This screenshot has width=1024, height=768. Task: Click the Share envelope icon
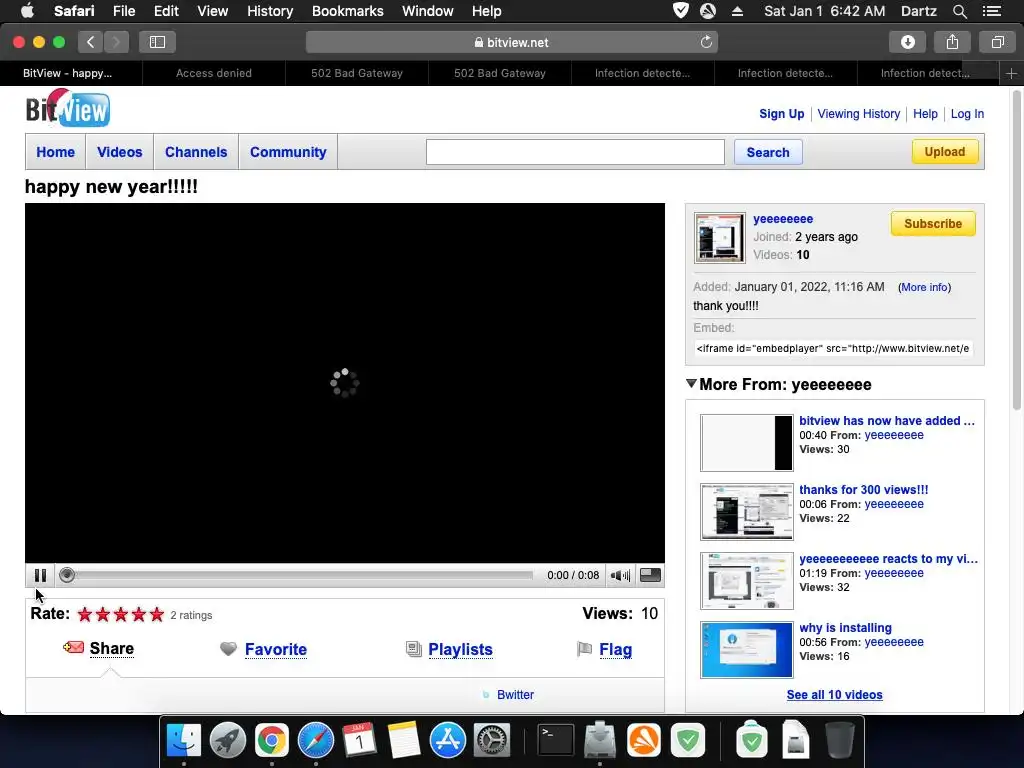point(73,648)
